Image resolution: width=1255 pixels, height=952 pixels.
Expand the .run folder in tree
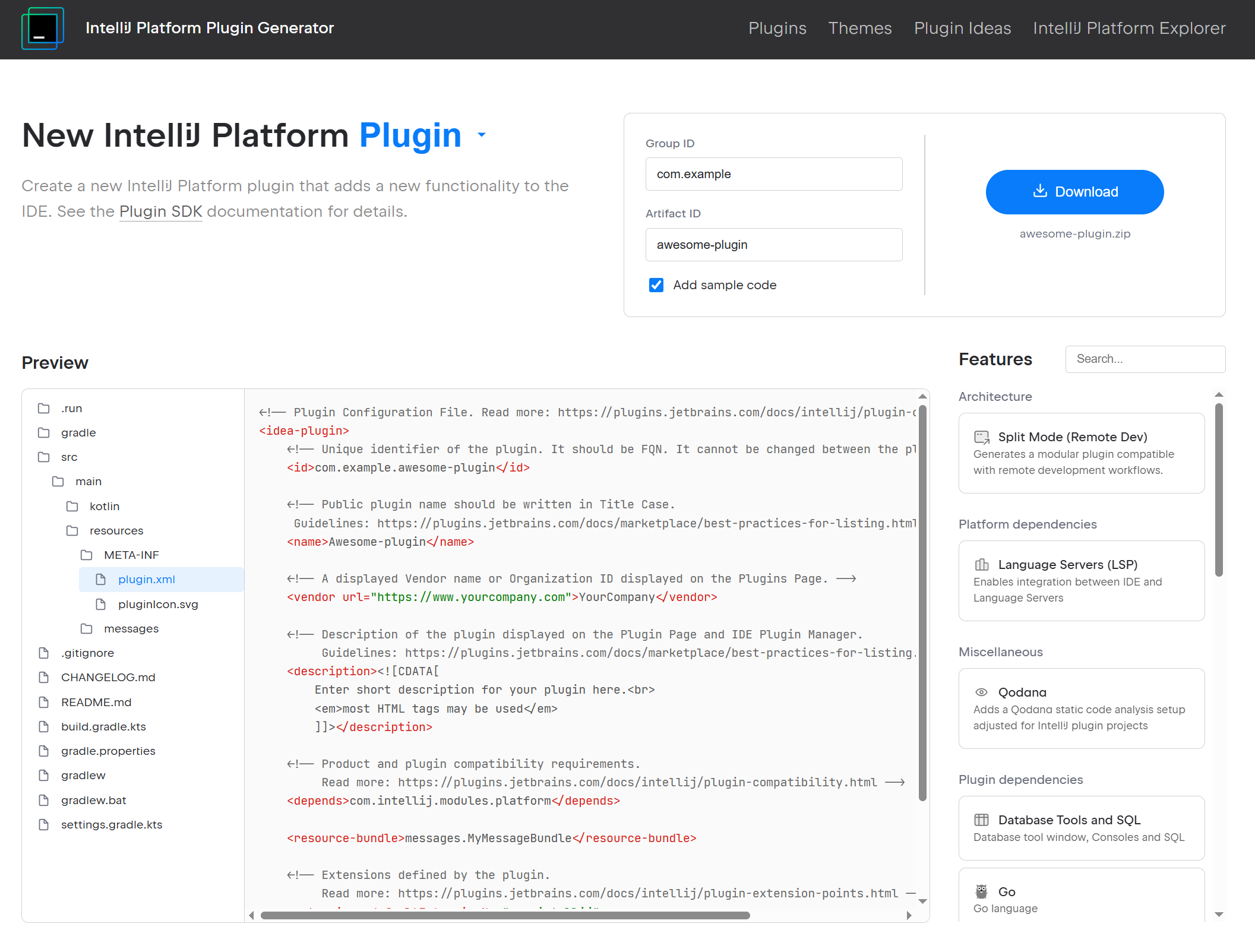(x=71, y=409)
